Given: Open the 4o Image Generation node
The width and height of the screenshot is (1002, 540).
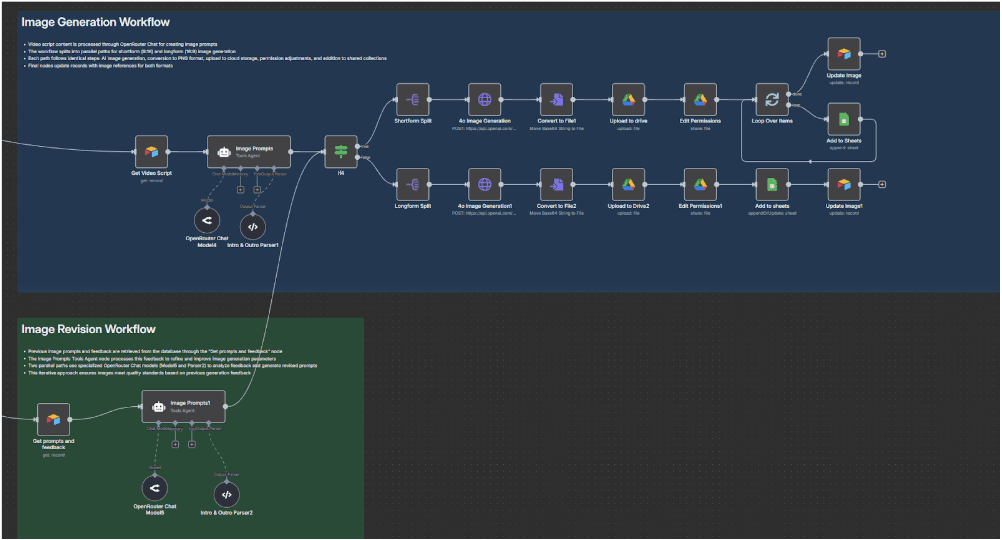Looking at the screenshot, I should [x=484, y=99].
